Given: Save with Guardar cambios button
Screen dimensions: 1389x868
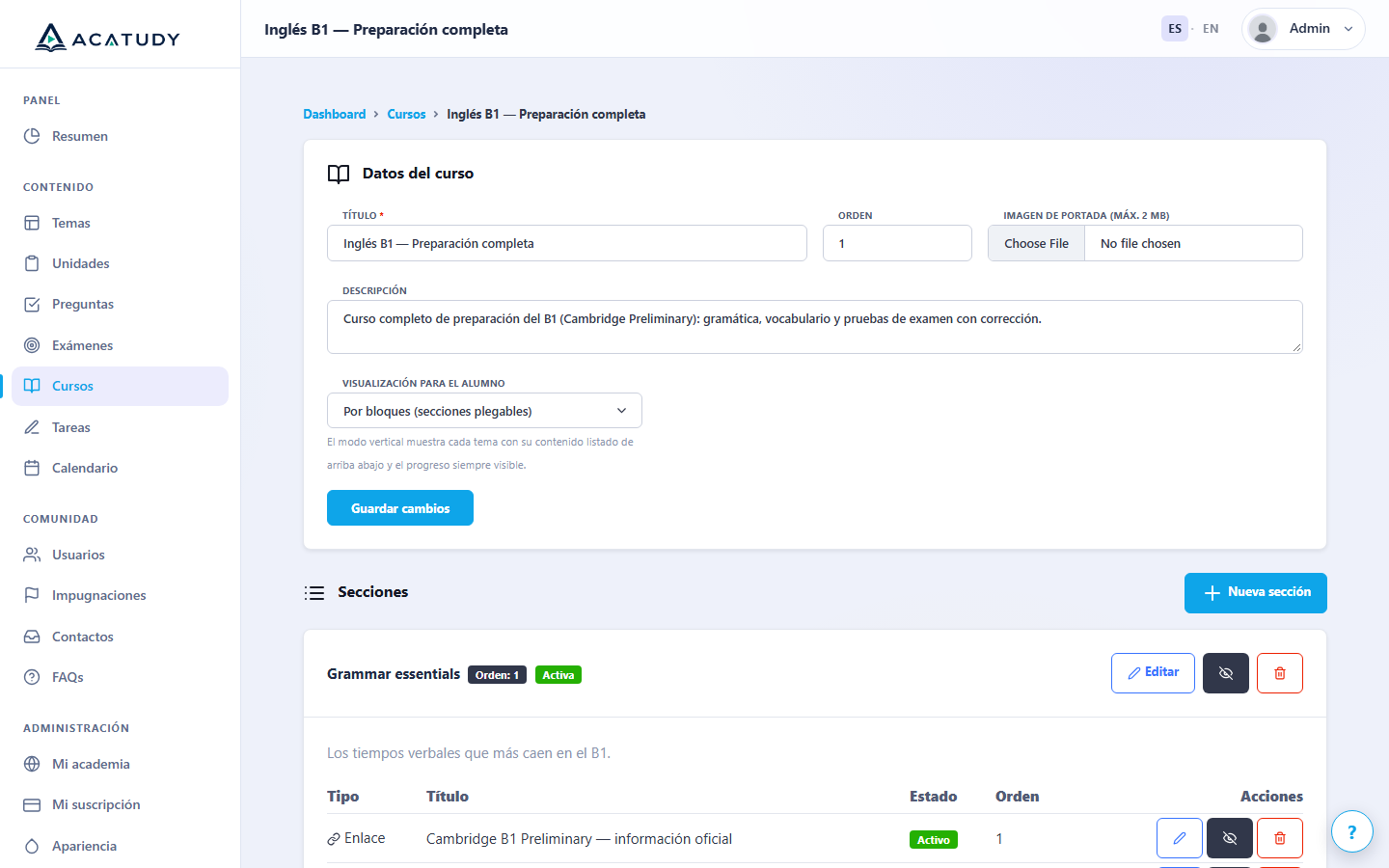Looking at the screenshot, I should pos(400,508).
